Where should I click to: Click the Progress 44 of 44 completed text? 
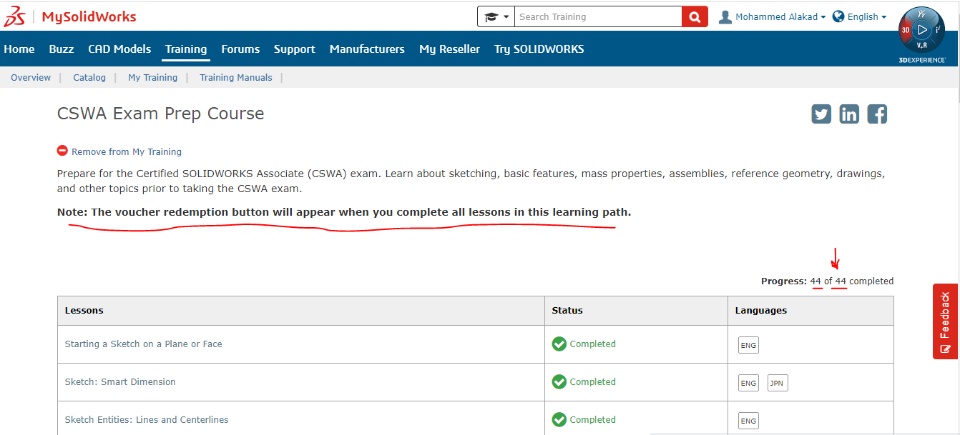827,281
